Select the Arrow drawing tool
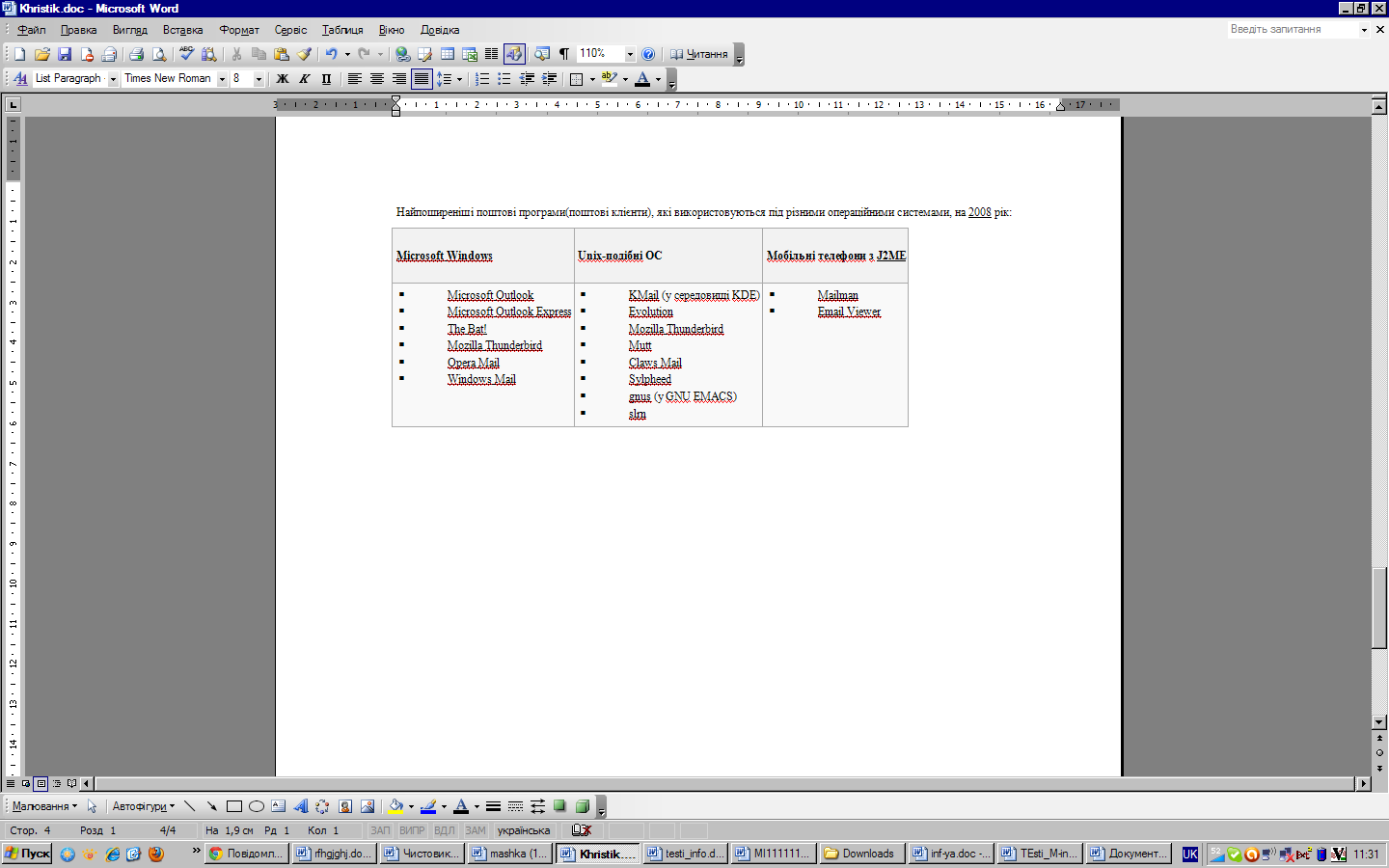 coord(211,806)
